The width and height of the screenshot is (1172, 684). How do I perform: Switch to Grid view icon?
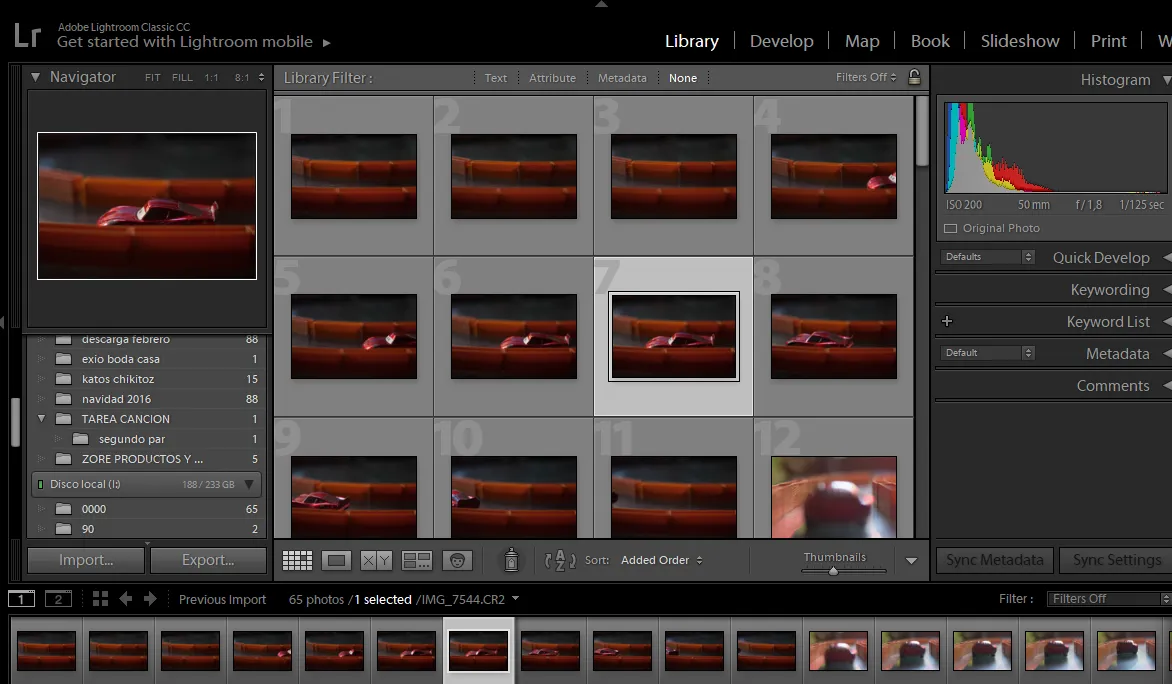tap(297, 560)
